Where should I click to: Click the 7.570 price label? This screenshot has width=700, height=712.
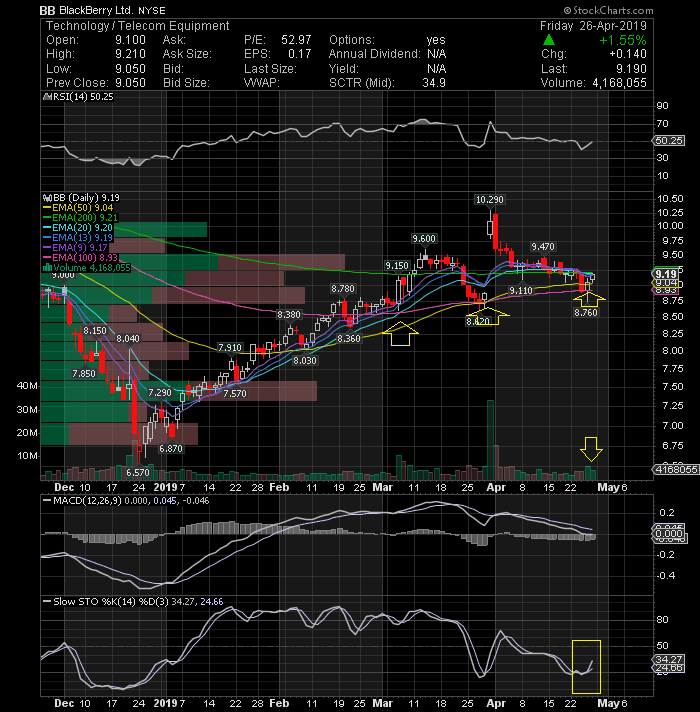coord(235,393)
